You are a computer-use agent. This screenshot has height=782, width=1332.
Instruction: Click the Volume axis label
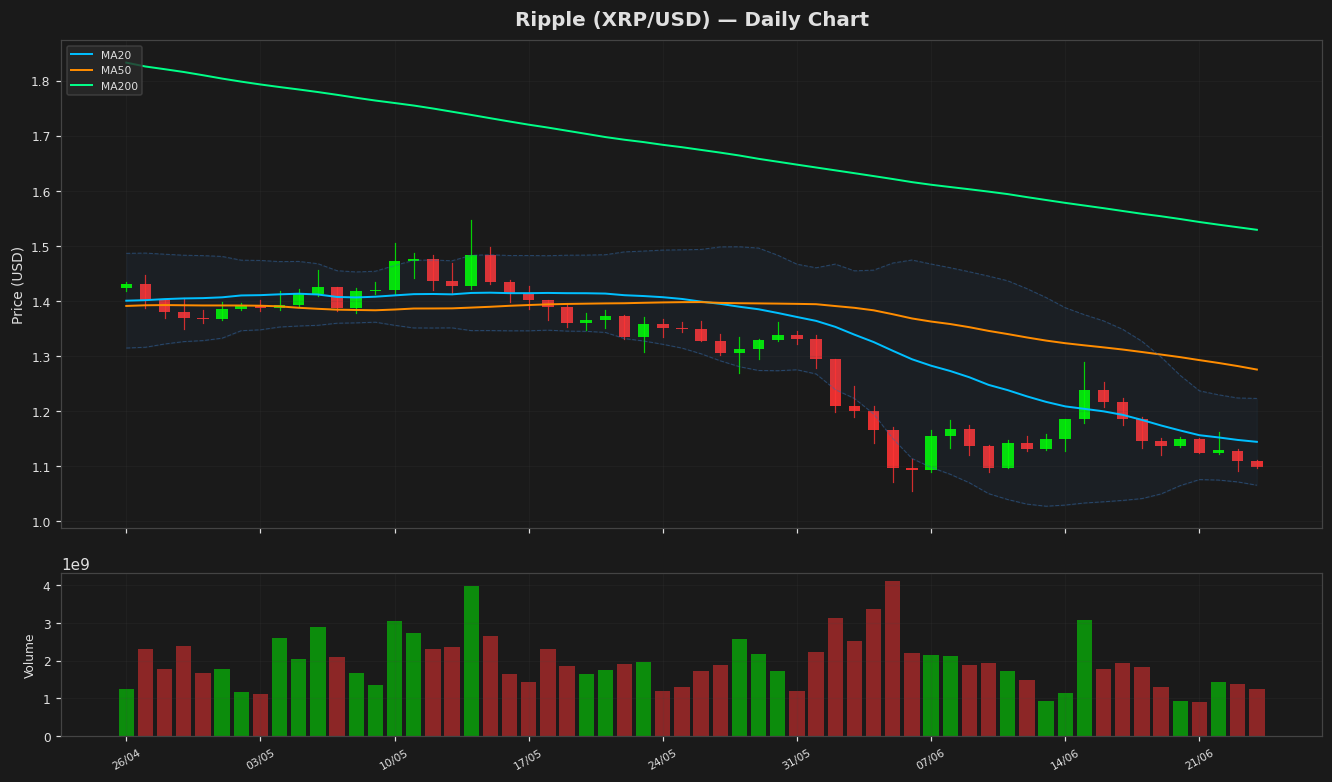(x=29, y=656)
